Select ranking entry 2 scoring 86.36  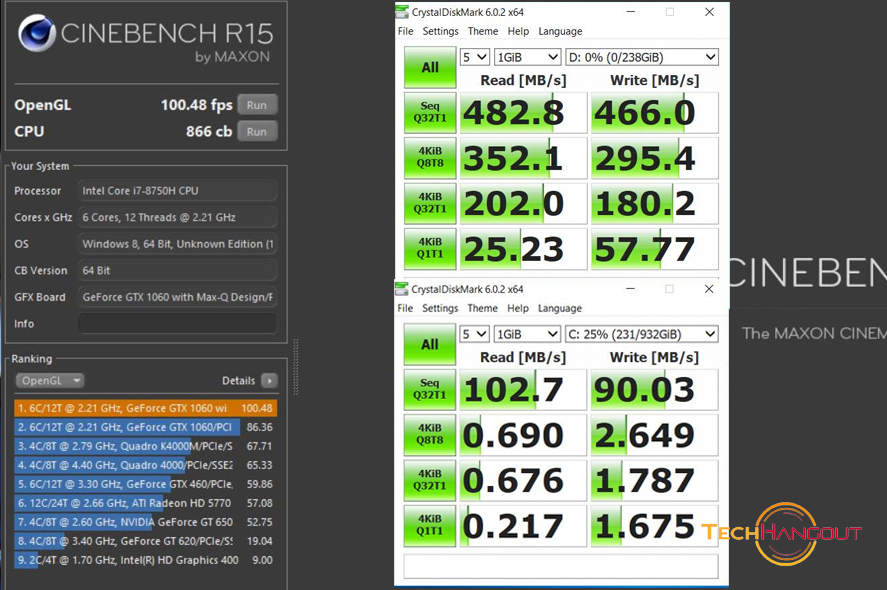(146, 427)
